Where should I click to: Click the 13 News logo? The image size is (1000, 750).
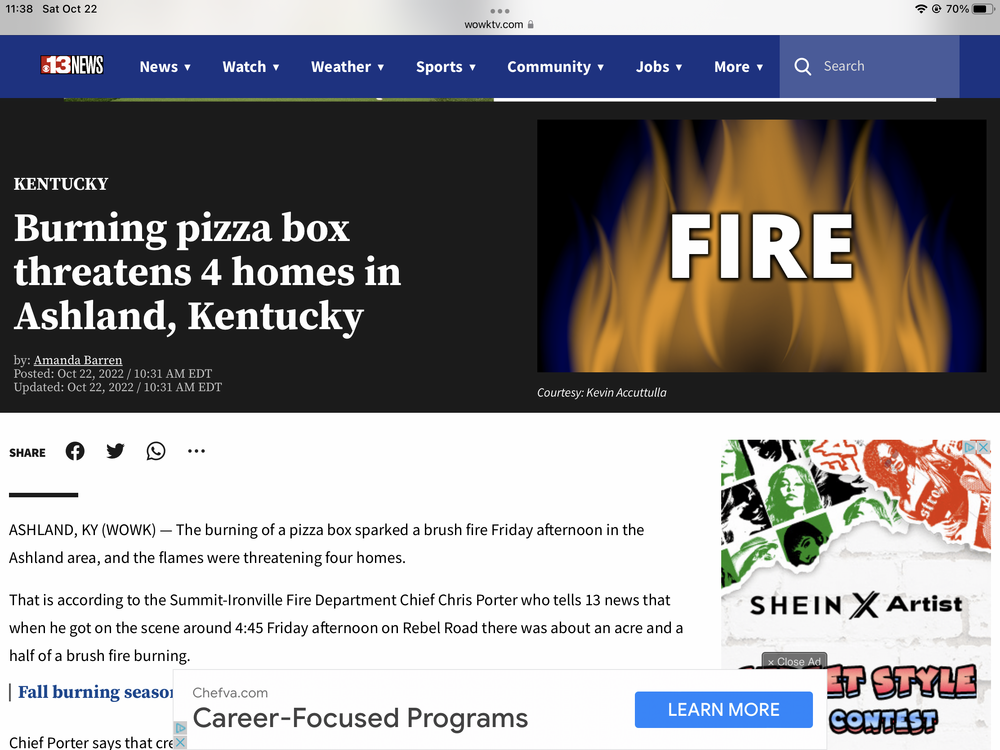click(71, 65)
